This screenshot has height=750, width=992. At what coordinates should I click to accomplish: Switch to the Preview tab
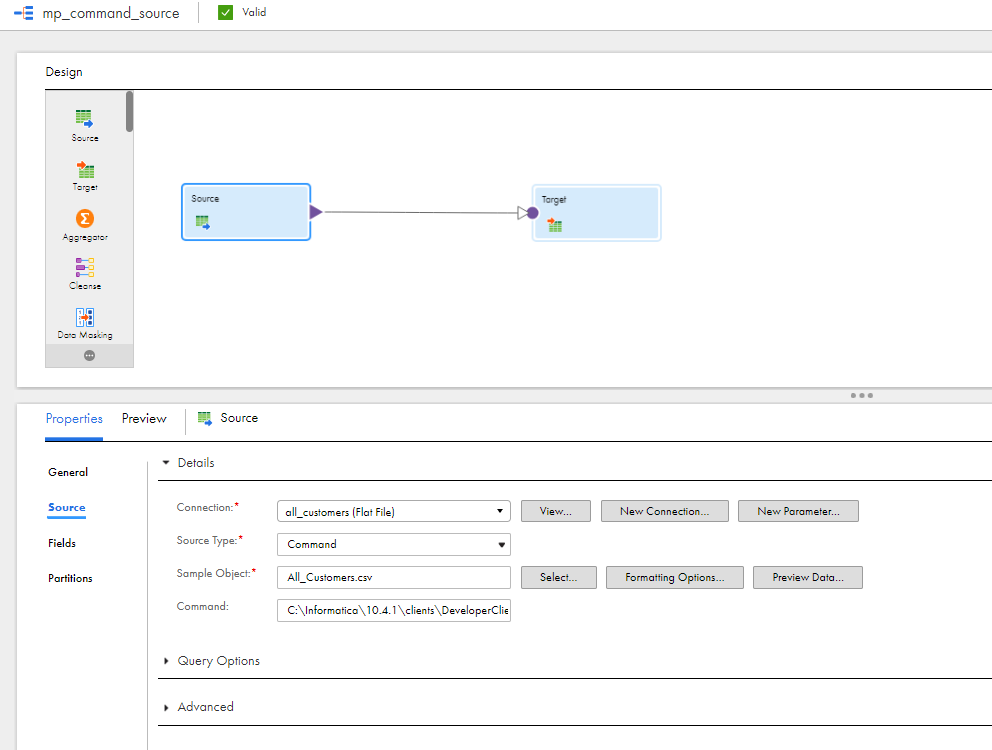pos(144,418)
